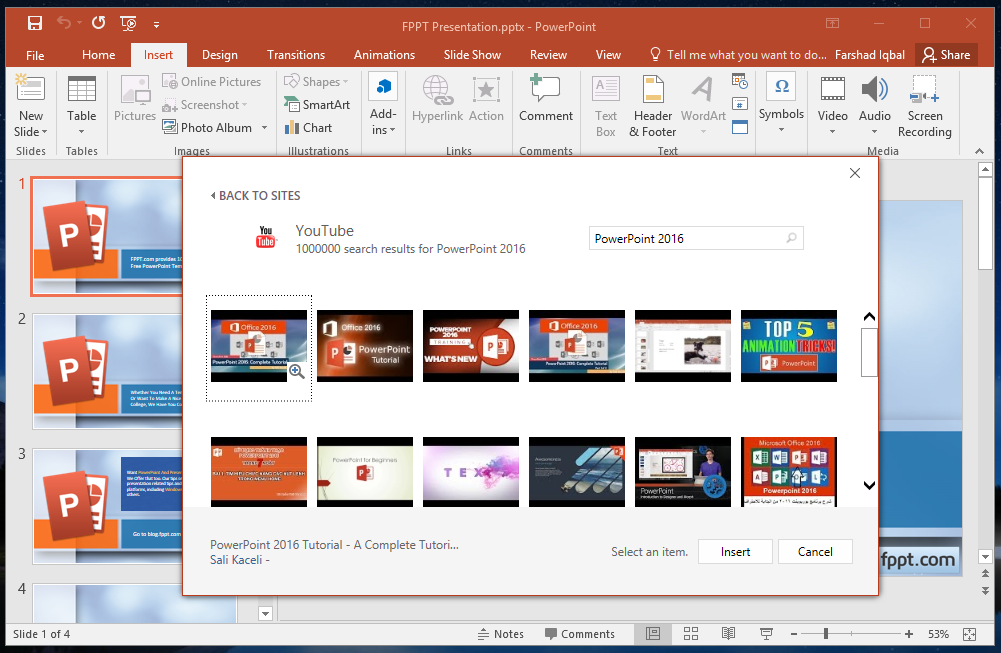
Task: Insert a Chart from the ribbon
Action: [308, 127]
